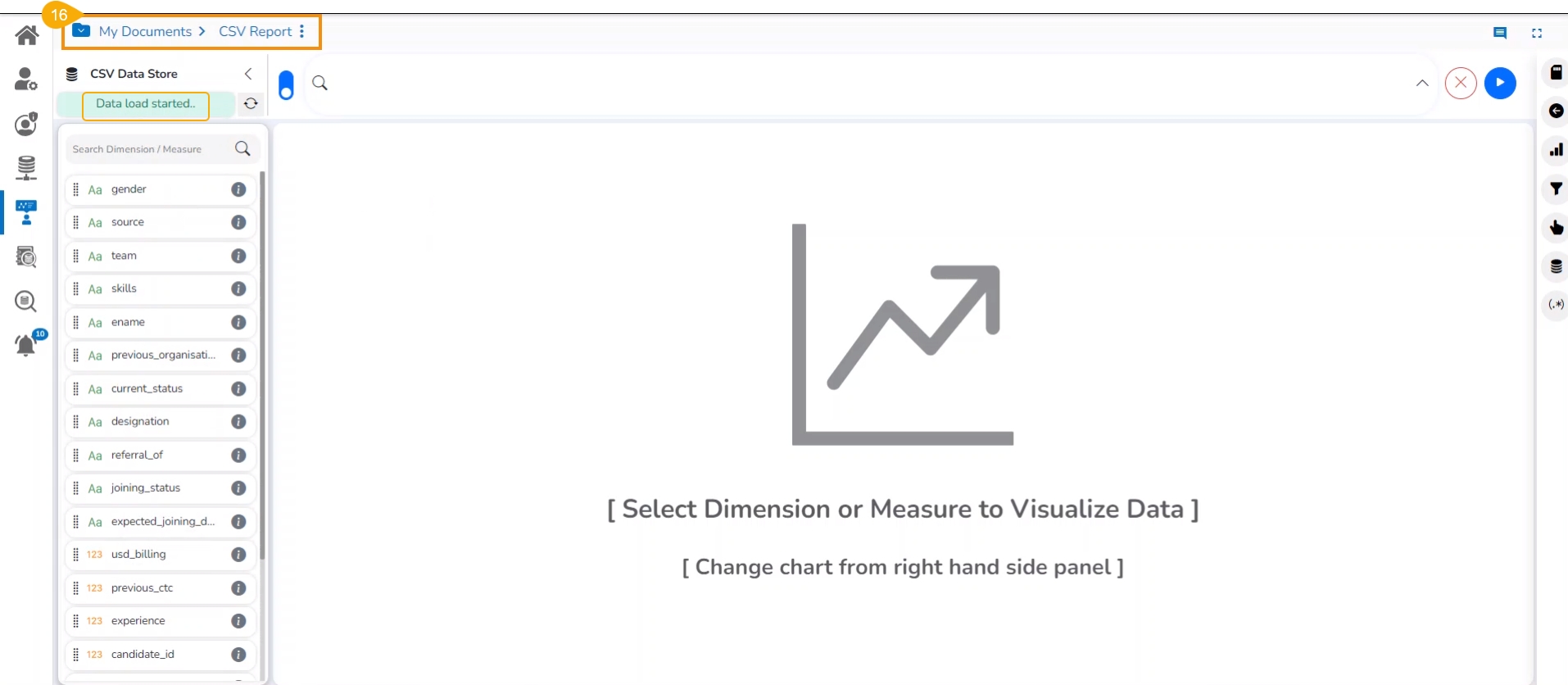1568x685 pixels.
Task: Show info for gender dimension
Action: tap(238, 190)
